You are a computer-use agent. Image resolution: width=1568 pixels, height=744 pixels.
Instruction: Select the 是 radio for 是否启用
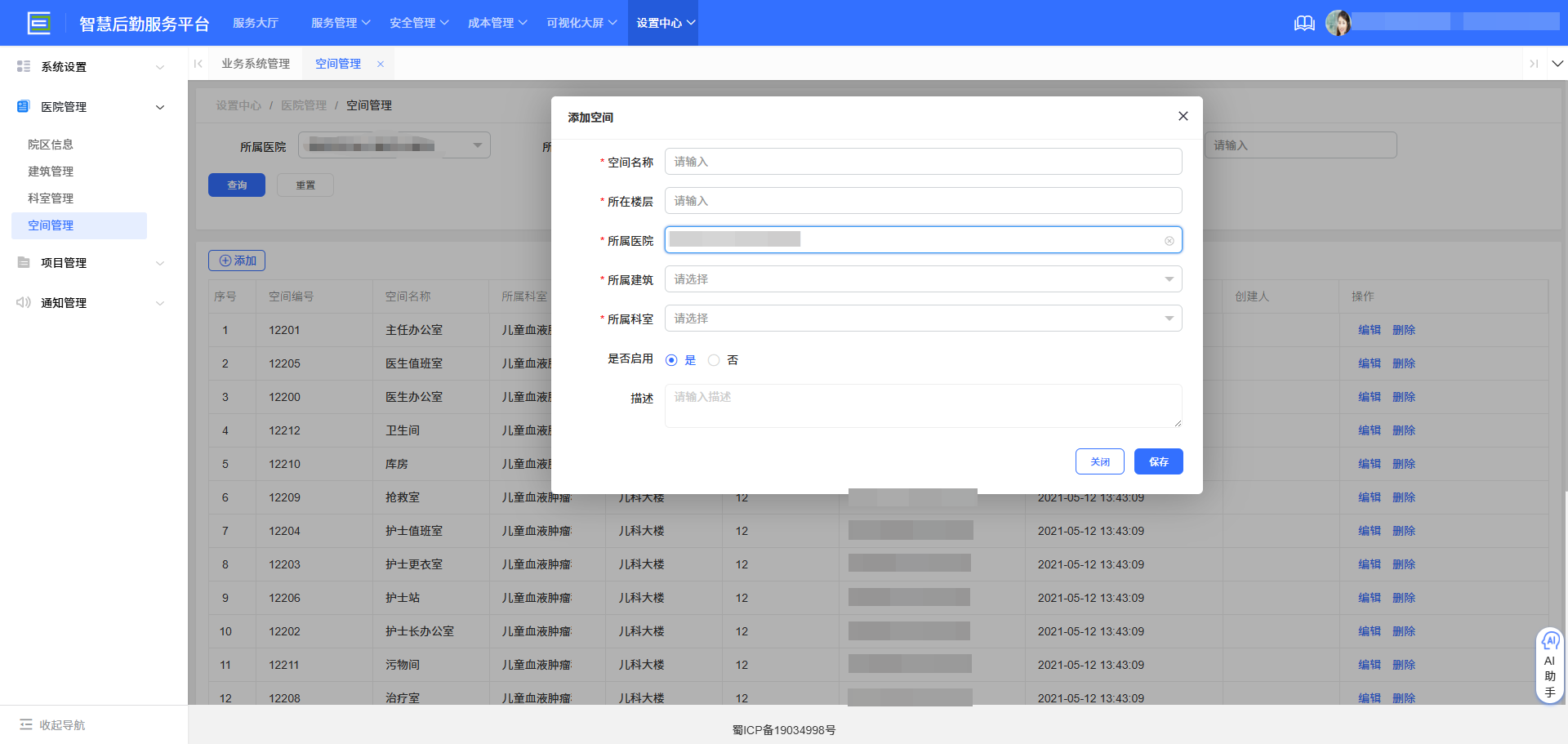[671, 360]
